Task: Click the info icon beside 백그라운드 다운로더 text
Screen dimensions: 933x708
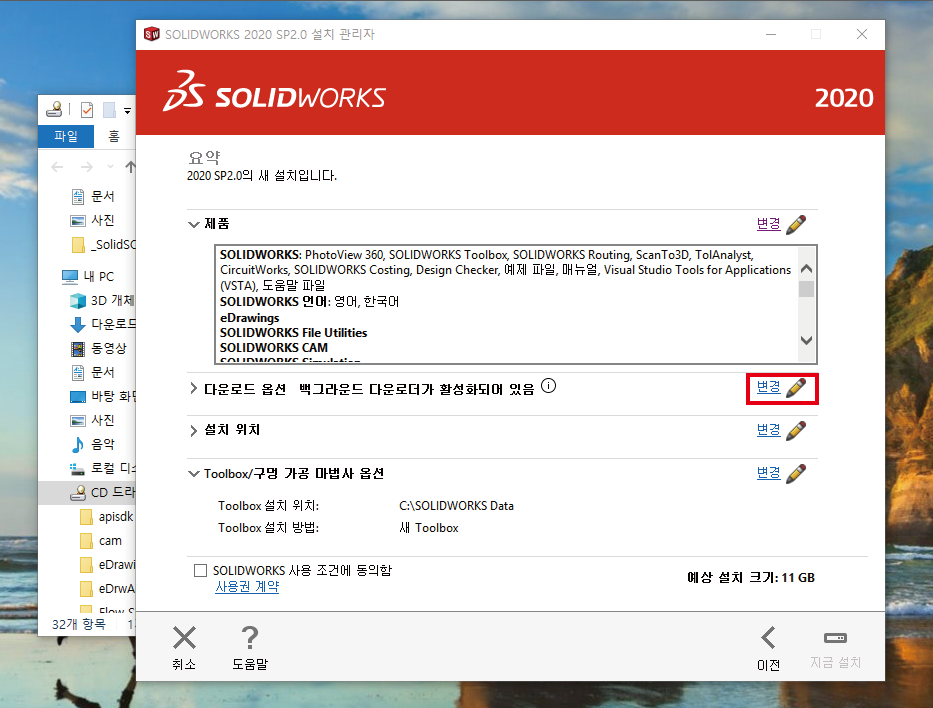Action: point(549,386)
